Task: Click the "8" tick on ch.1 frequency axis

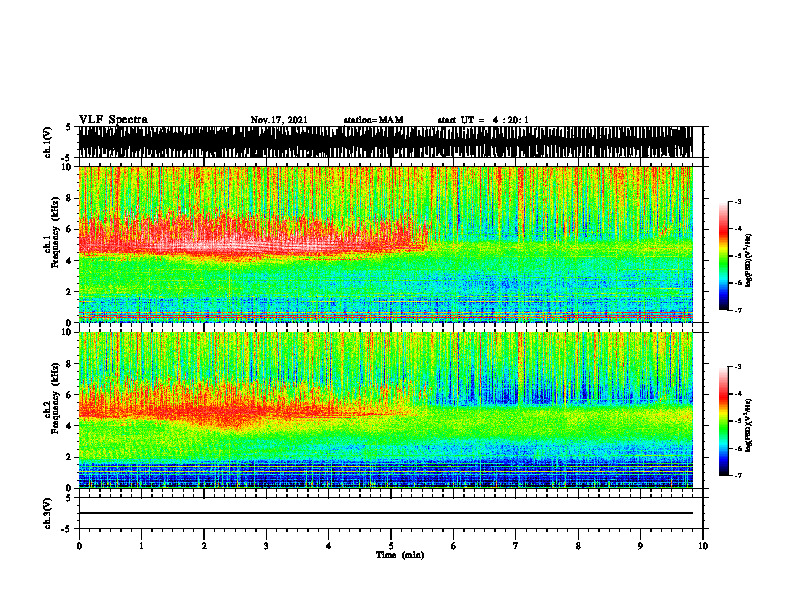Action: click(70, 198)
